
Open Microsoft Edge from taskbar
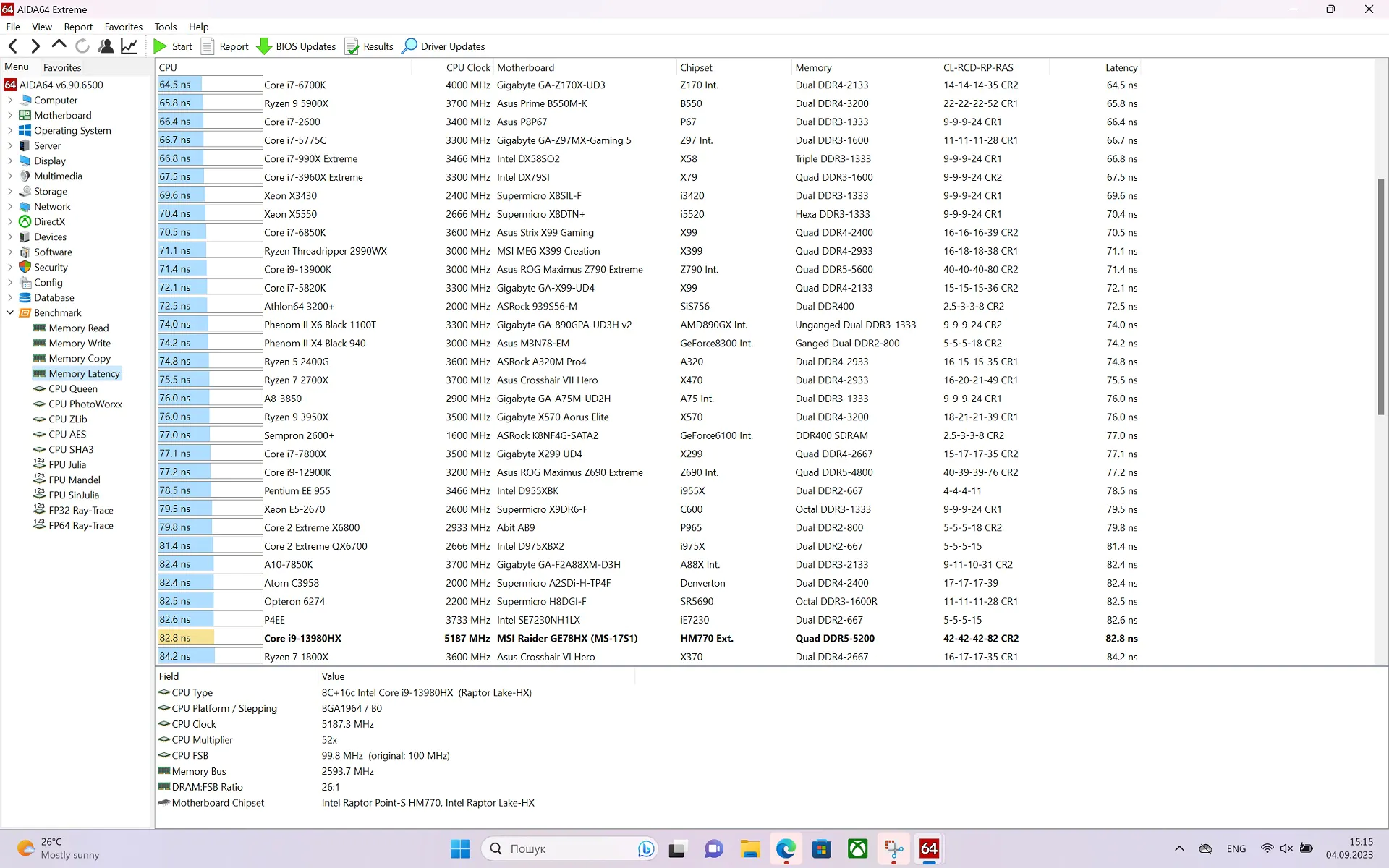click(786, 848)
